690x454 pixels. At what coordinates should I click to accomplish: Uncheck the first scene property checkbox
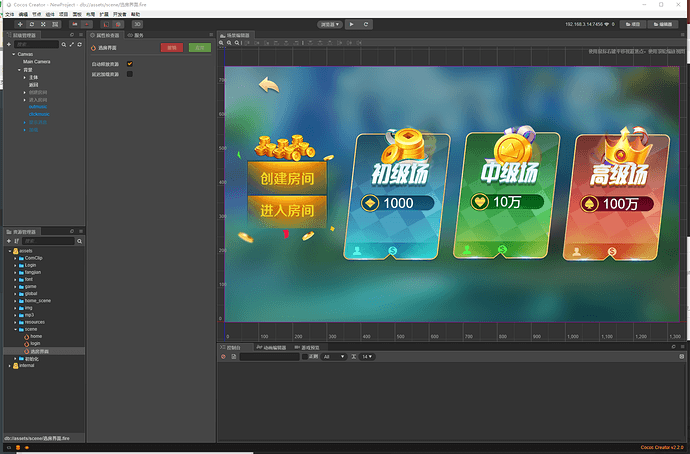pyautogui.click(x=130, y=64)
